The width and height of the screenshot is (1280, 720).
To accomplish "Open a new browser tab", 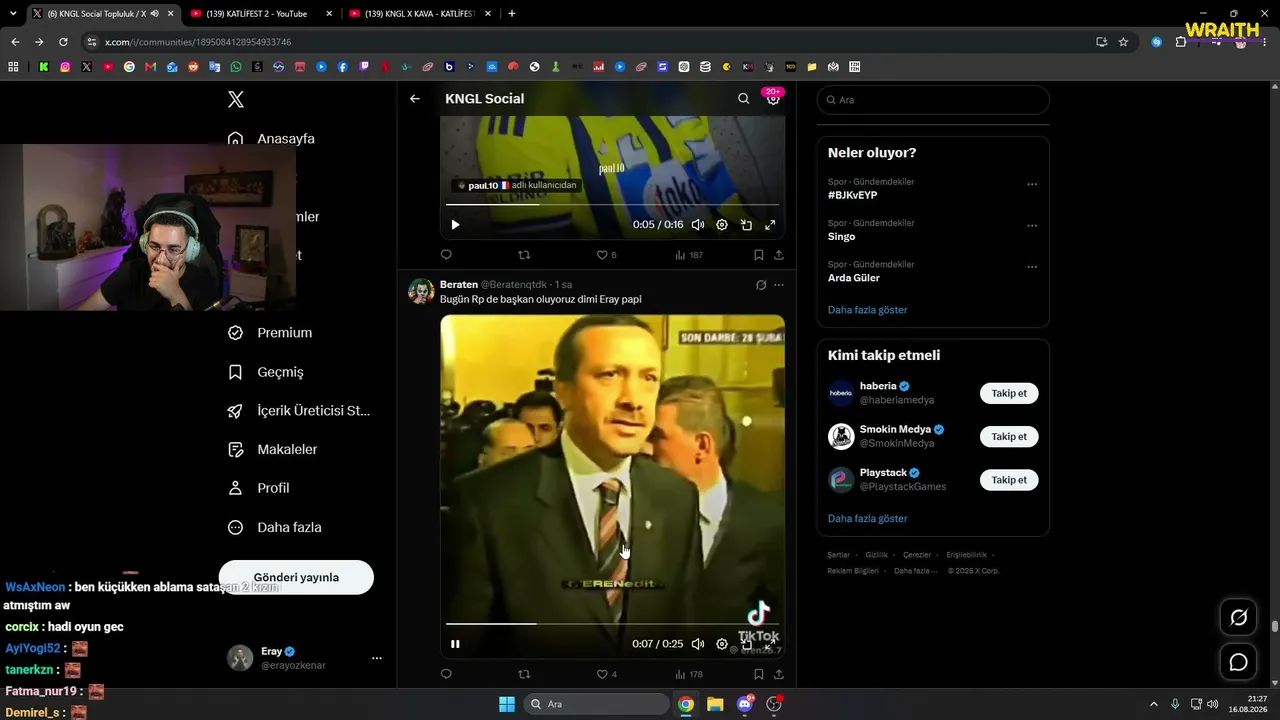I will (512, 14).
